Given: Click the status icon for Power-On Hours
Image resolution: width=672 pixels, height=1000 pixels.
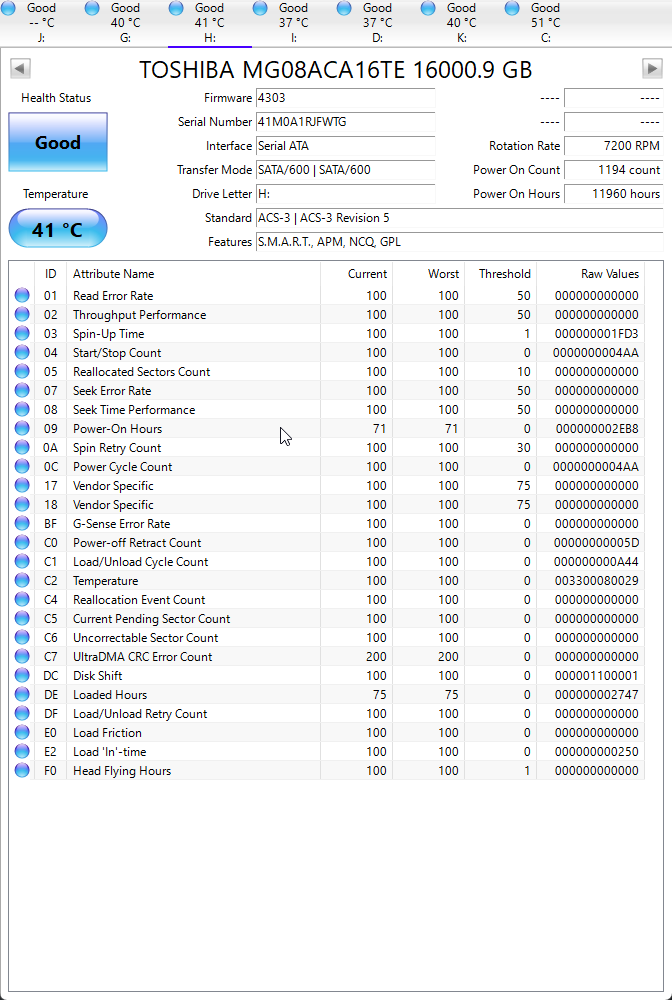Looking at the screenshot, I should (x=22, y=429).
